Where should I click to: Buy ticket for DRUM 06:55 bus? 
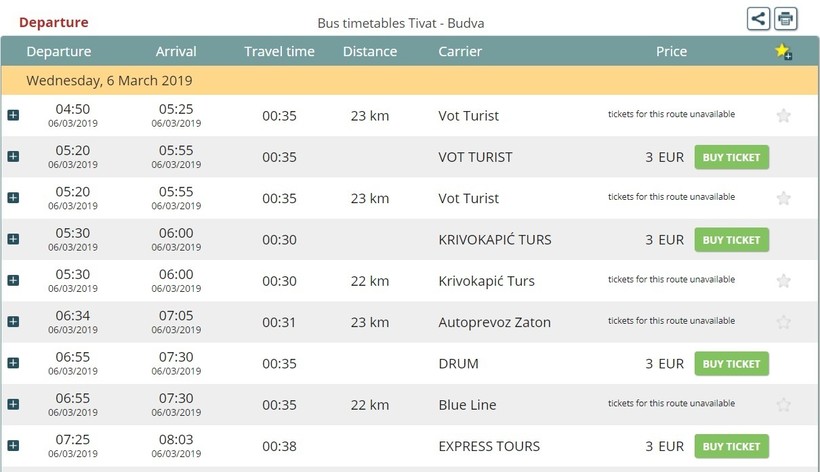tap(732, 364)
